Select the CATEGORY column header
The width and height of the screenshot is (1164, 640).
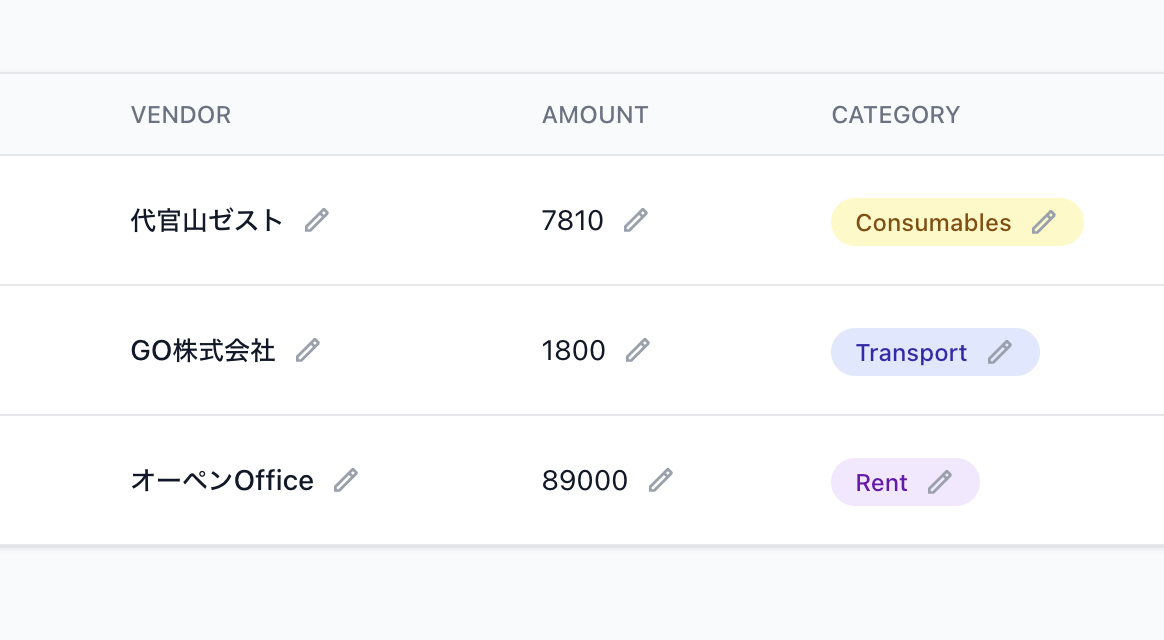point(895,115)
